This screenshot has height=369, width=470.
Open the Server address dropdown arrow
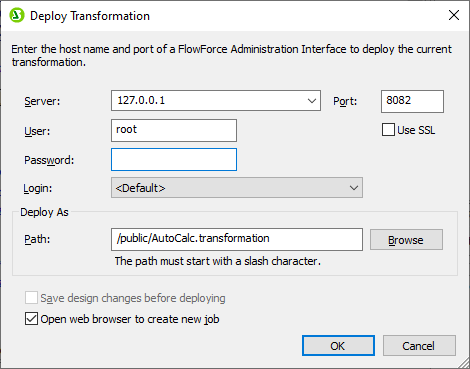312,100
